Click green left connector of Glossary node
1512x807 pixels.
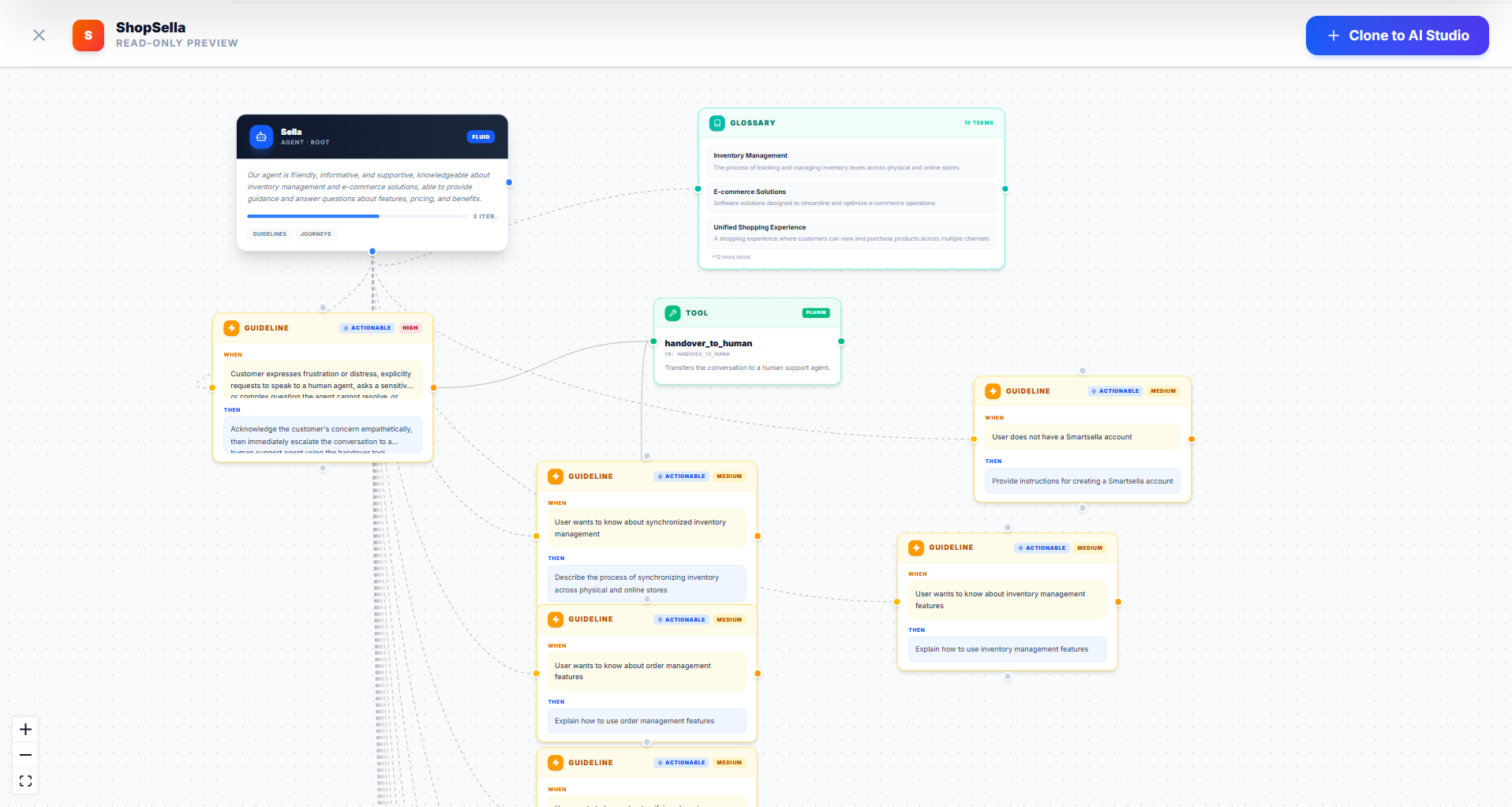698,189
